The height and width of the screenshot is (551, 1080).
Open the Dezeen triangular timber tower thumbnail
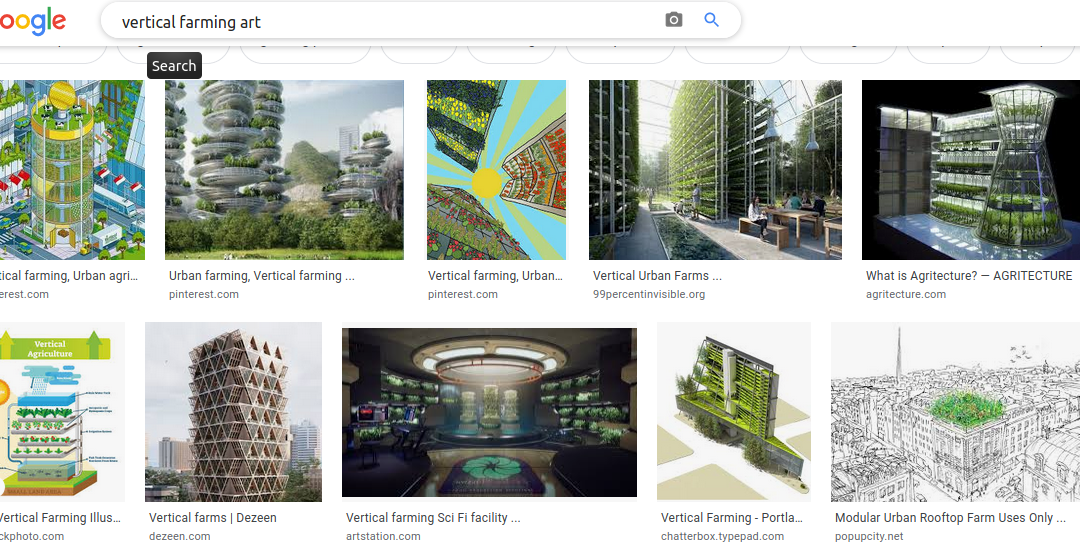[233, 412]
